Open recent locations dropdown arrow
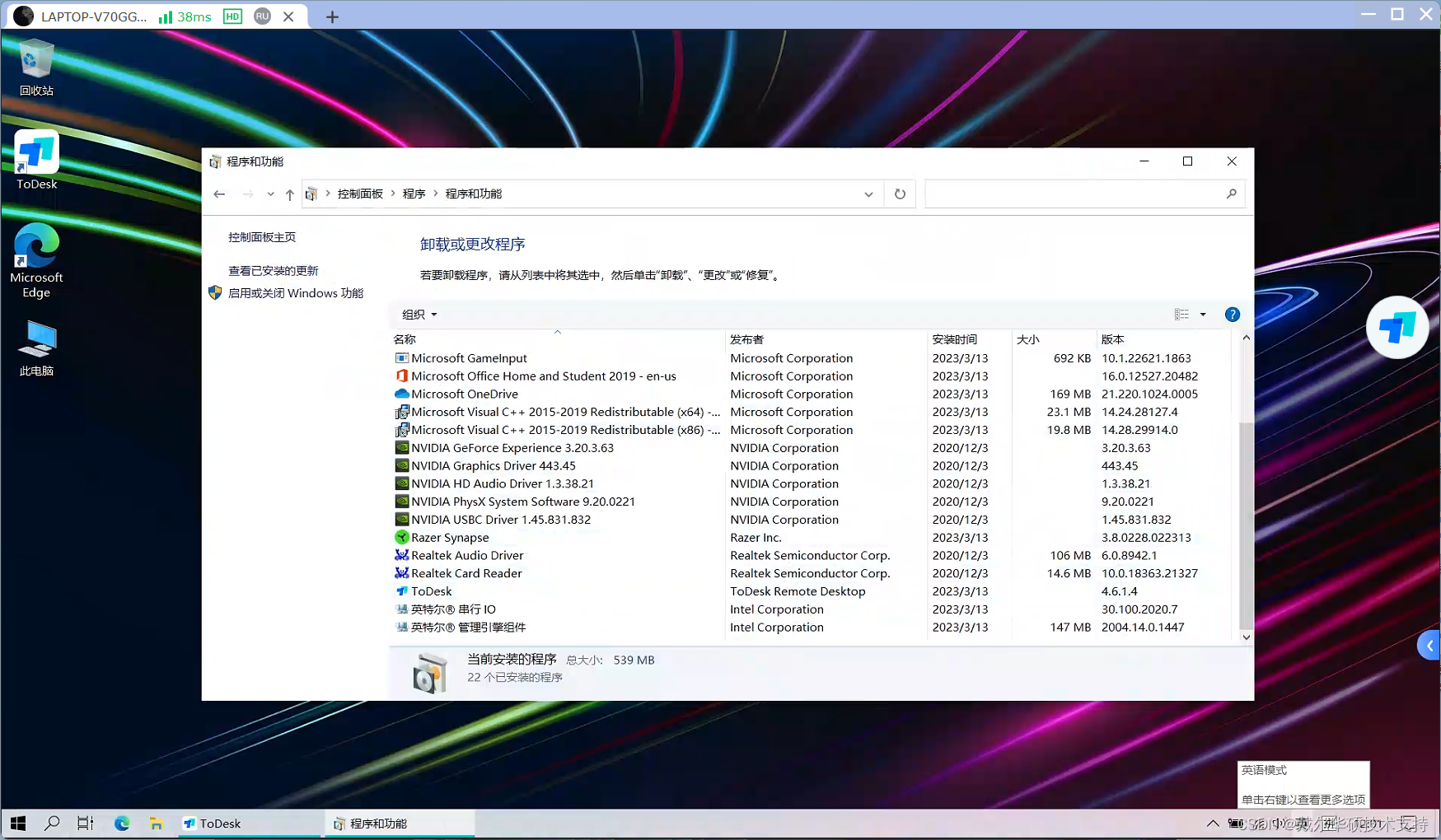The height and width of the screenshot is (840, 1441). (x=270, y=194)
